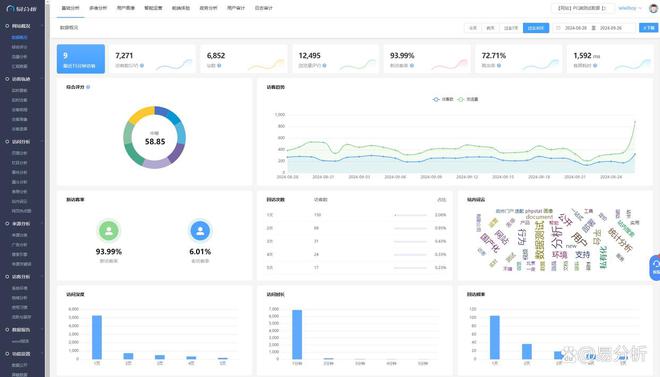The image size is (660, 377).
Task: Click the green user icon above 93.99%
Action: click(x=109, y=231)
